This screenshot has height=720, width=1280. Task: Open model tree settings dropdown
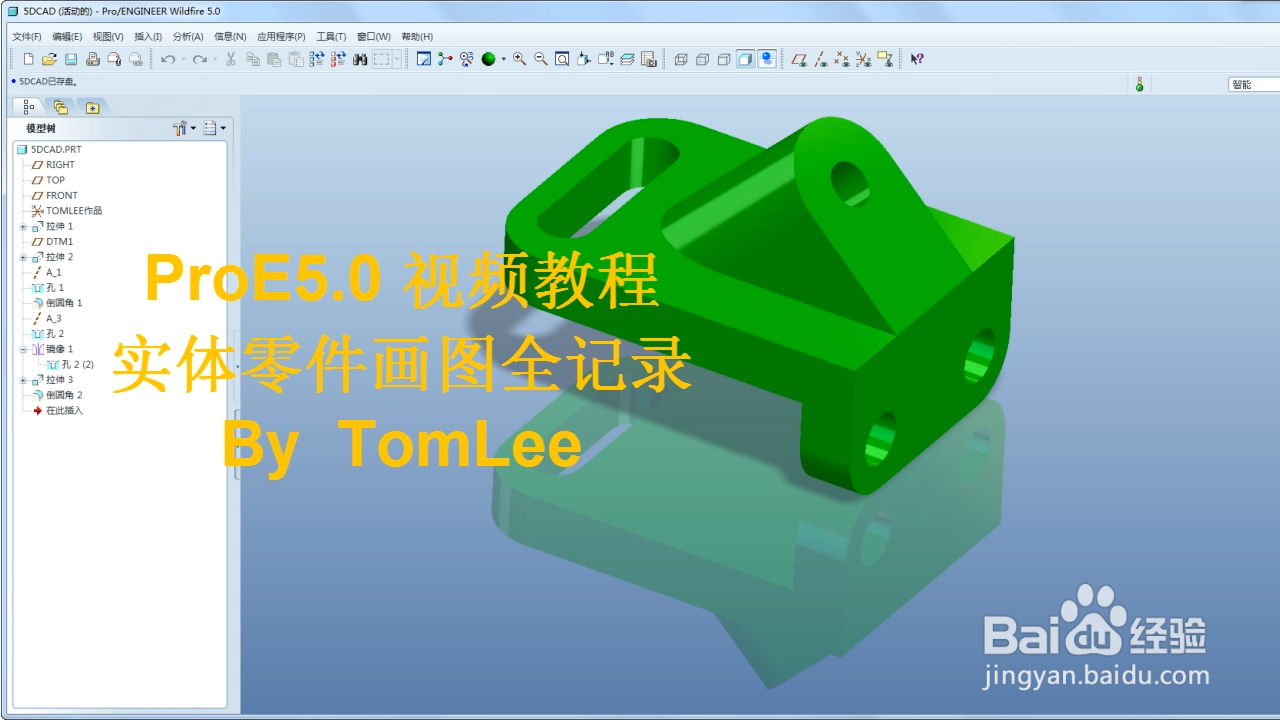pyautogui.click(x=184, y=128)
